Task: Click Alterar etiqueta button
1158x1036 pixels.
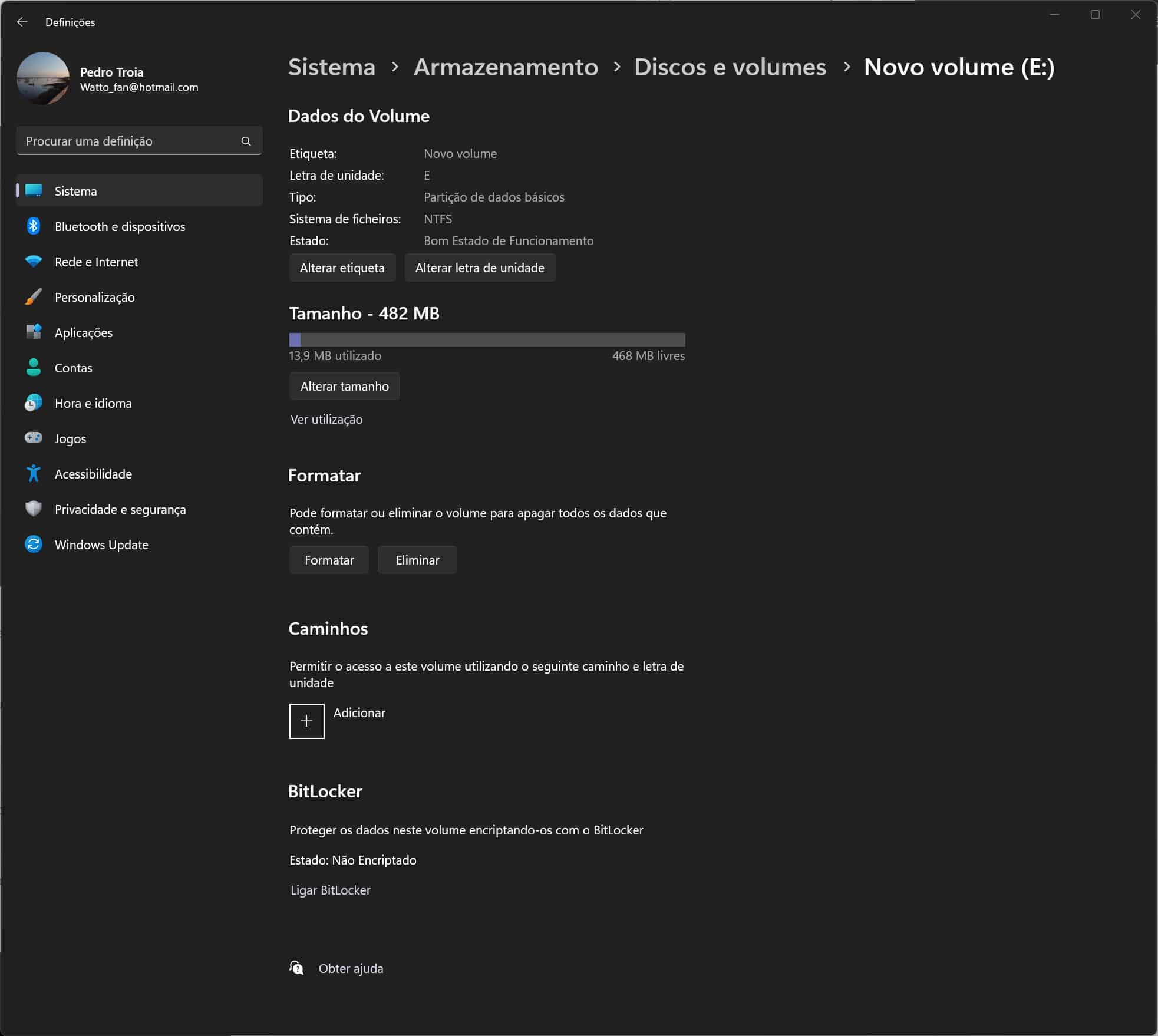Action: pos(342,267)
